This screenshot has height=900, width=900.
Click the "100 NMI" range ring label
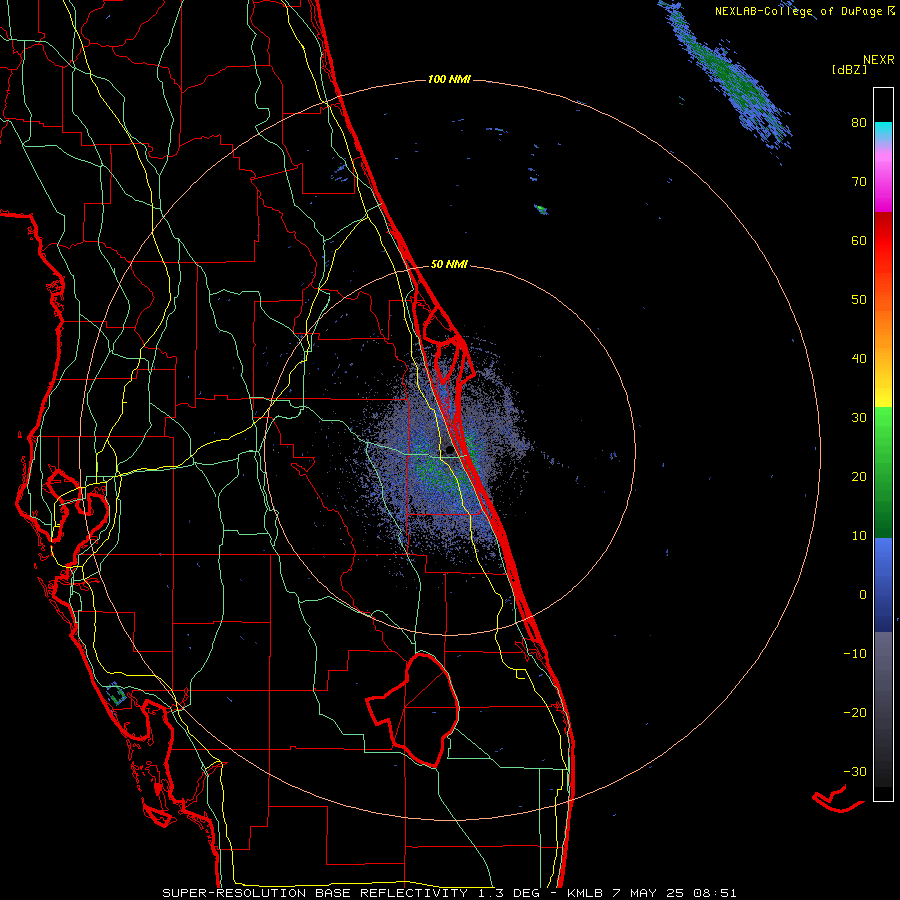[x=449, y=79]
